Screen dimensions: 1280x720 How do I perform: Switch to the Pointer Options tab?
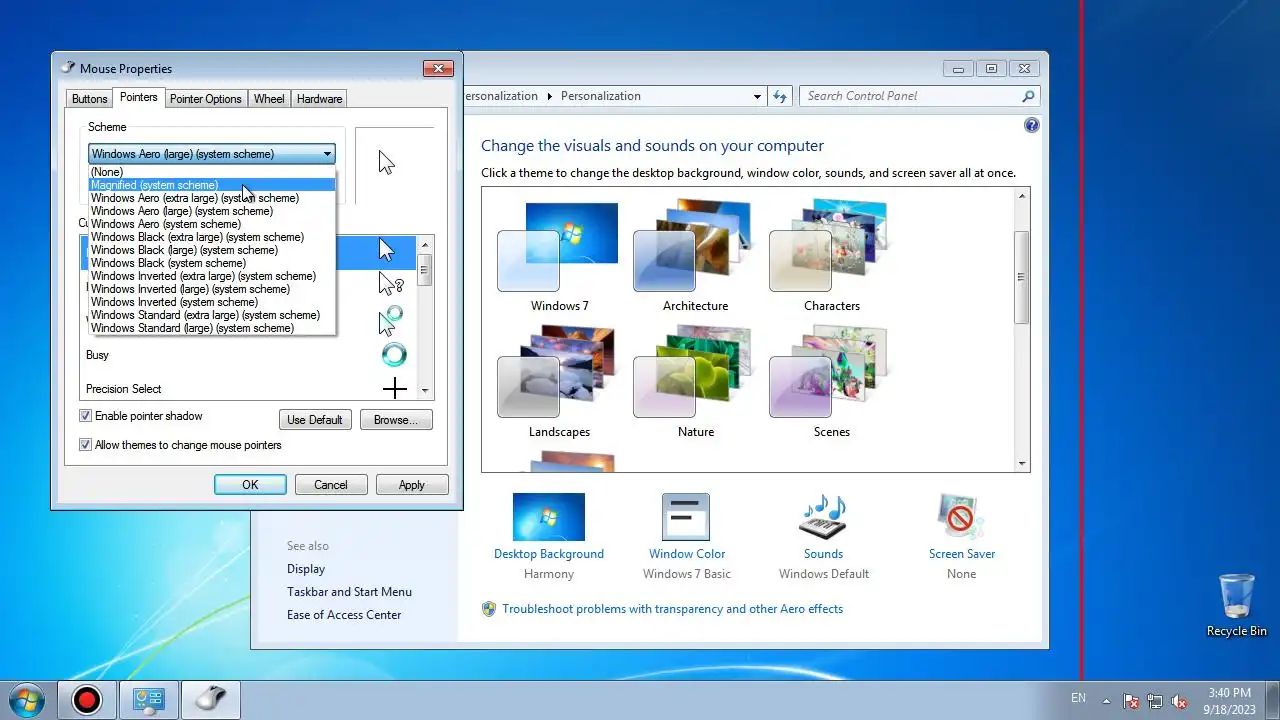click(205, 99)
